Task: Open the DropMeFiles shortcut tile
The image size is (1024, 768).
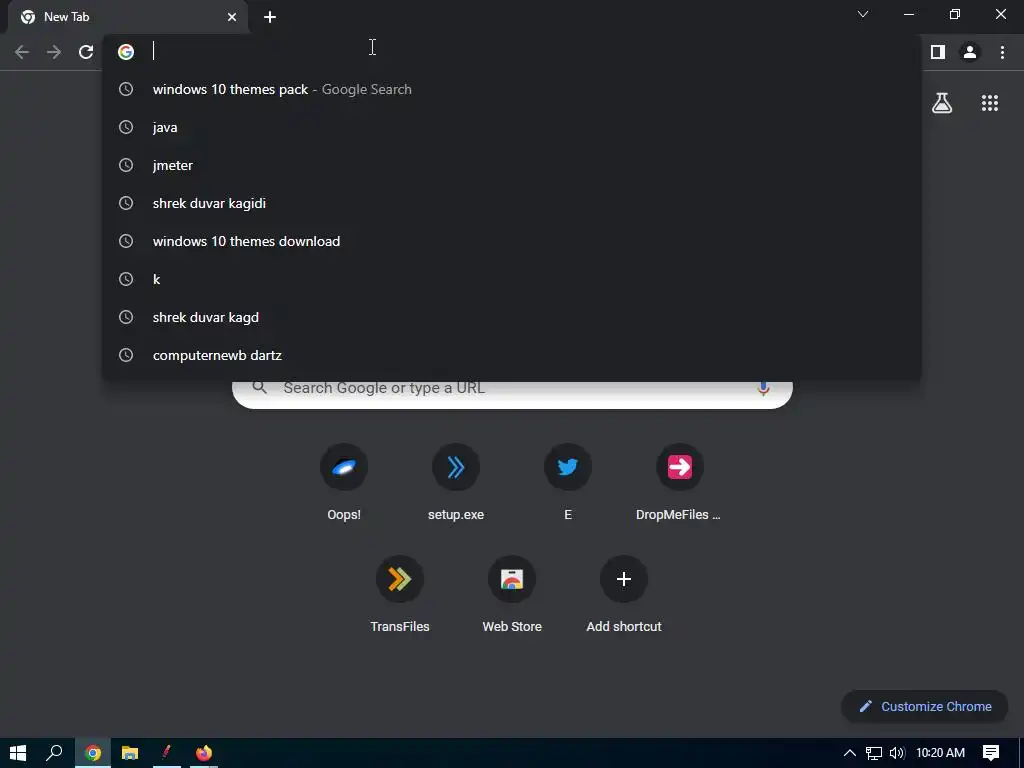Action: (679, 482)
